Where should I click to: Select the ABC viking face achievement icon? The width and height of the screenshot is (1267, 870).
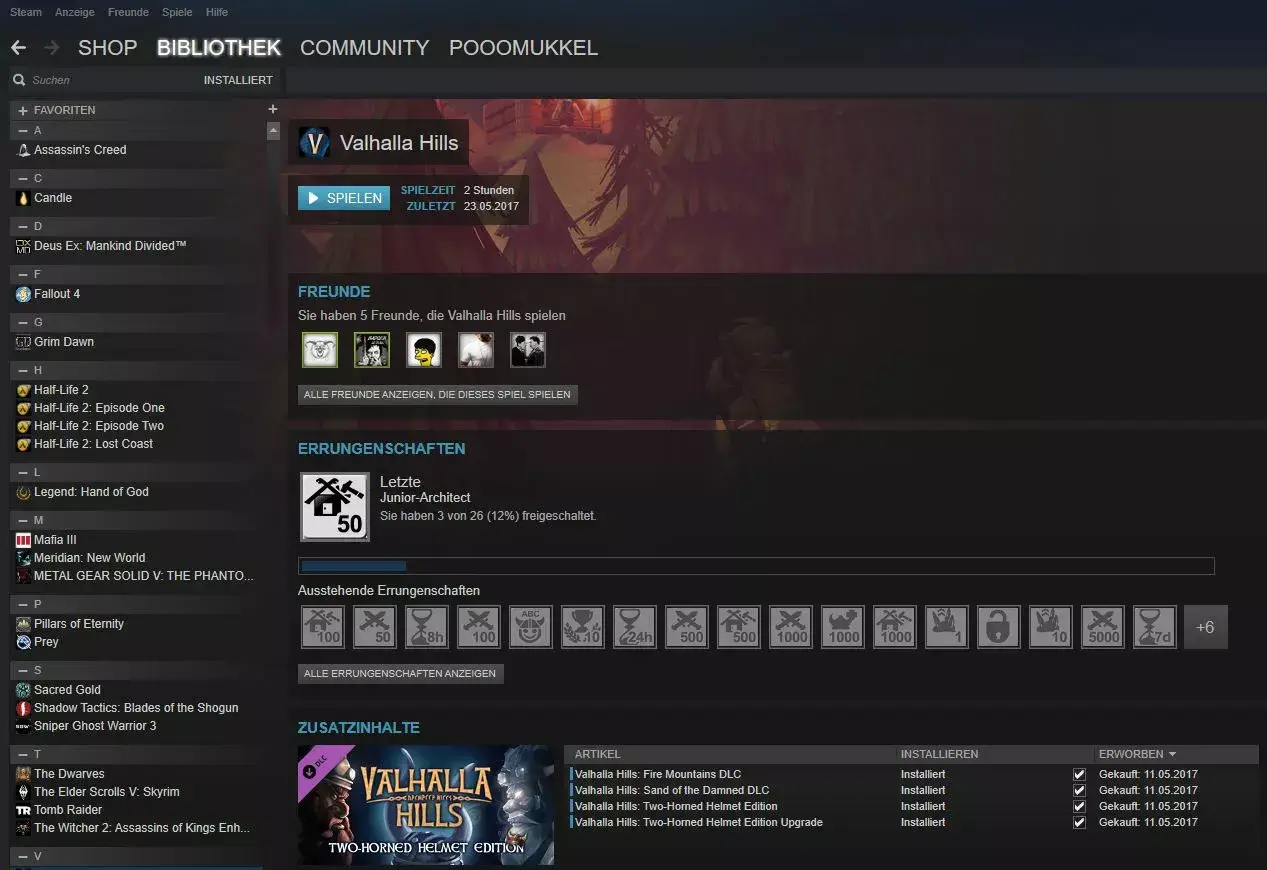click(x=531, y=627)
